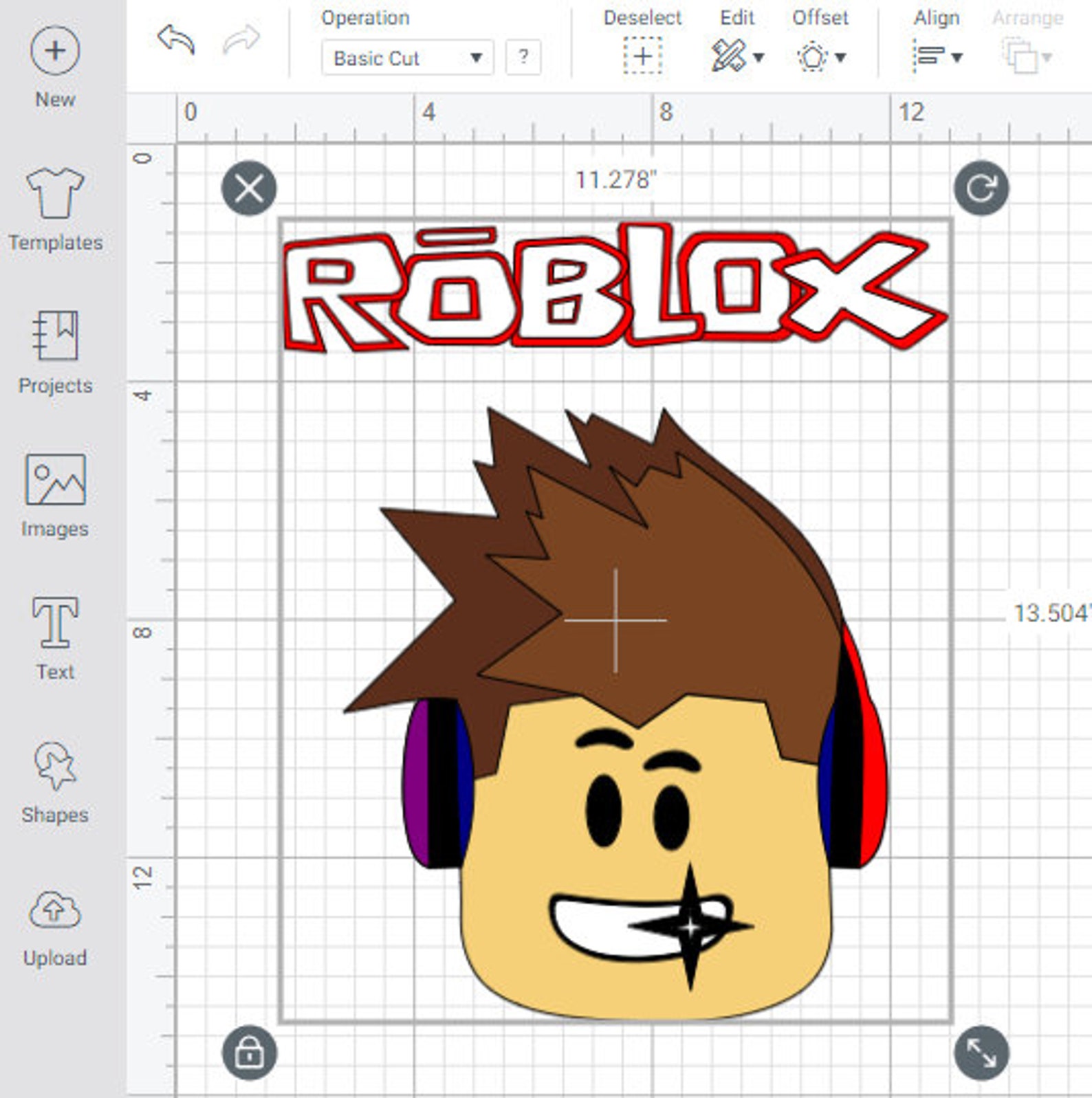Open the Operation Basic Cut dropdown
This screenshot has width=1092, height=1098.
(x=407, y=58)
